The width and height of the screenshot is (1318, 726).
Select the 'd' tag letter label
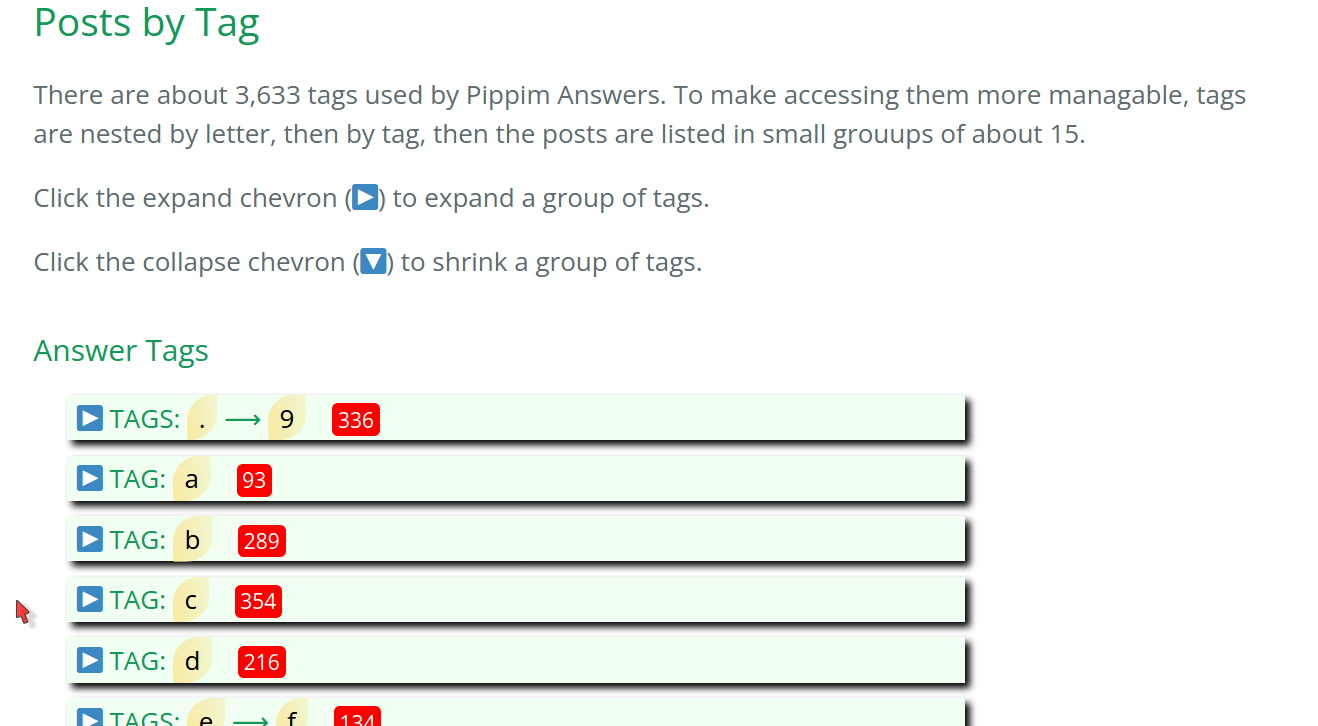(193, 661)
